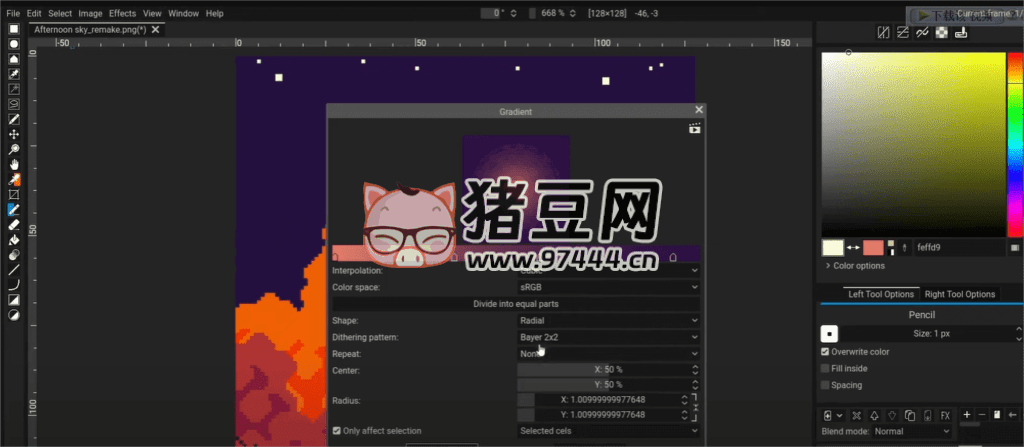1024x447 pixels.
Task: Open the Effects menu
Action: click(123, 13)
